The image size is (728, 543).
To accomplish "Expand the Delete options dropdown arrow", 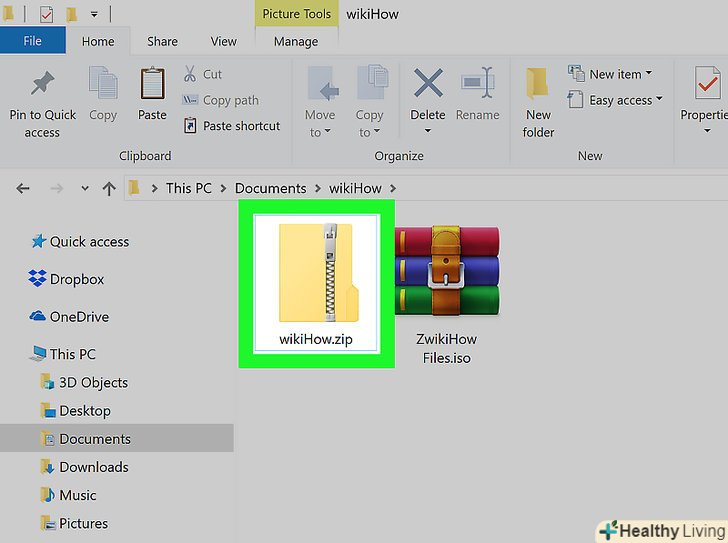I will [x=428, y=131].
